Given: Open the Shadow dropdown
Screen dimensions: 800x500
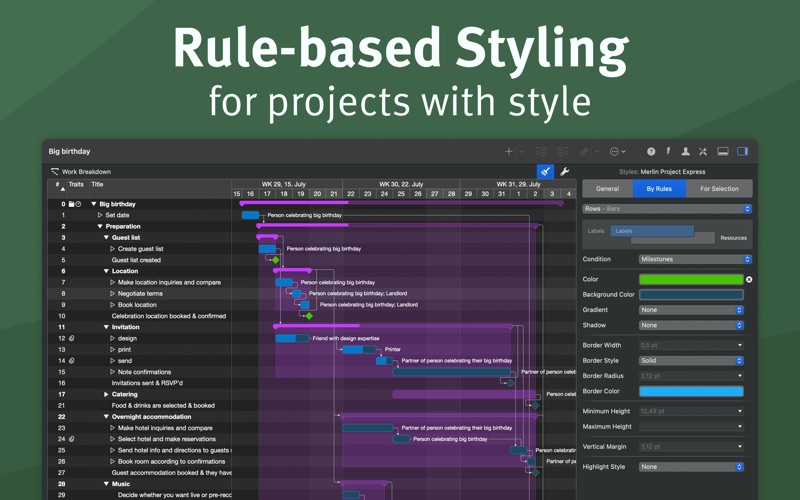Looking at the screenshot, I should pyautogui.click(x=691, y=326).
